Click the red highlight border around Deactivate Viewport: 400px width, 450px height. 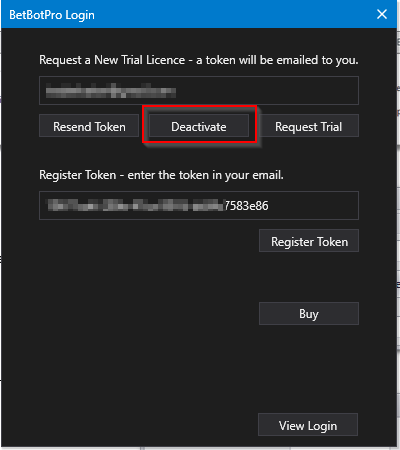[x=199, y=107]
